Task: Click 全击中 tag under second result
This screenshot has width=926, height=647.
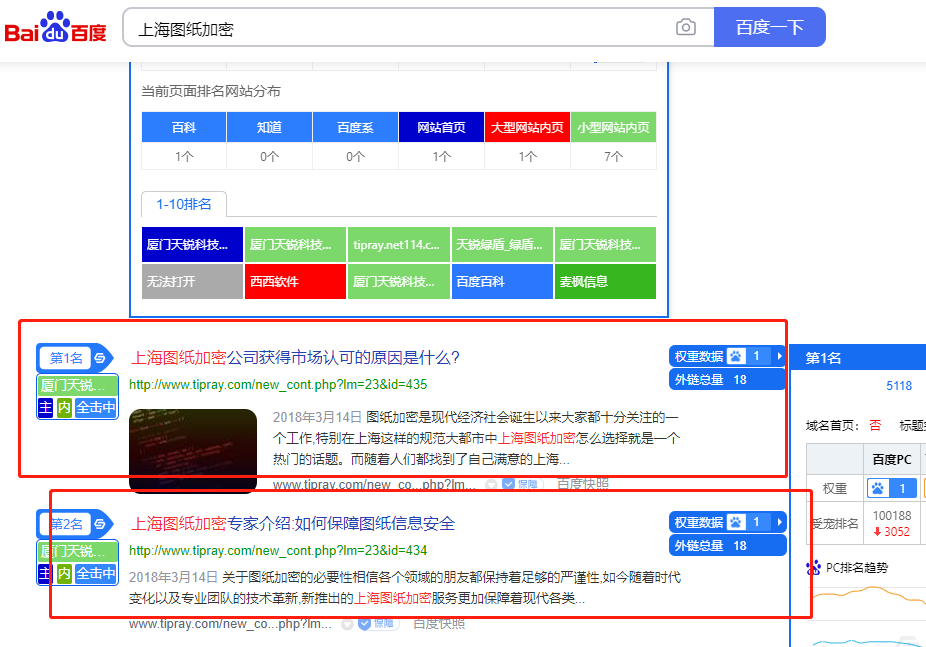Action: (x=96, y=573)
